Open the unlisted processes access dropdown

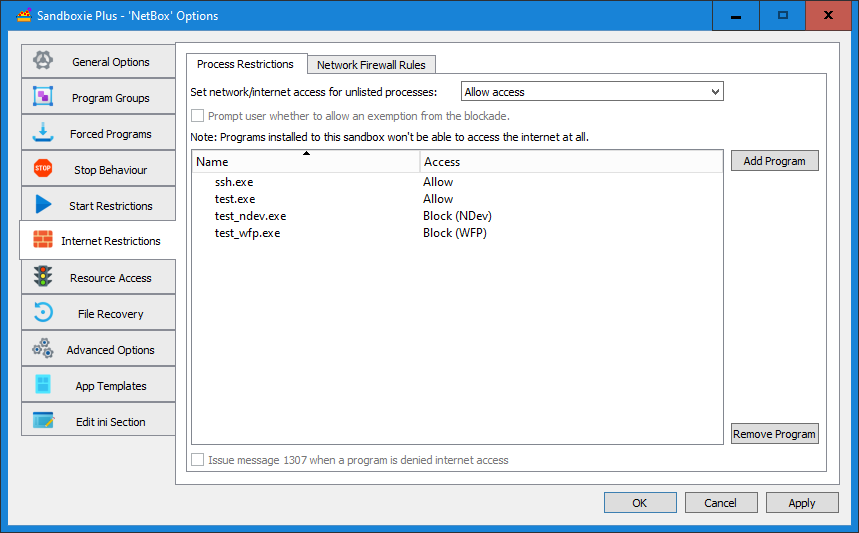592,92
